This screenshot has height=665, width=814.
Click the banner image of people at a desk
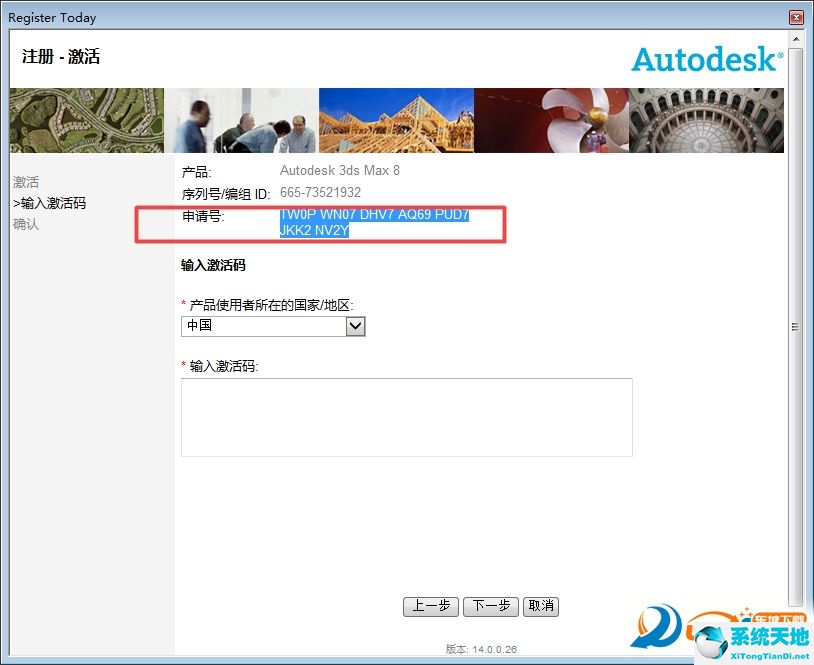241,120
